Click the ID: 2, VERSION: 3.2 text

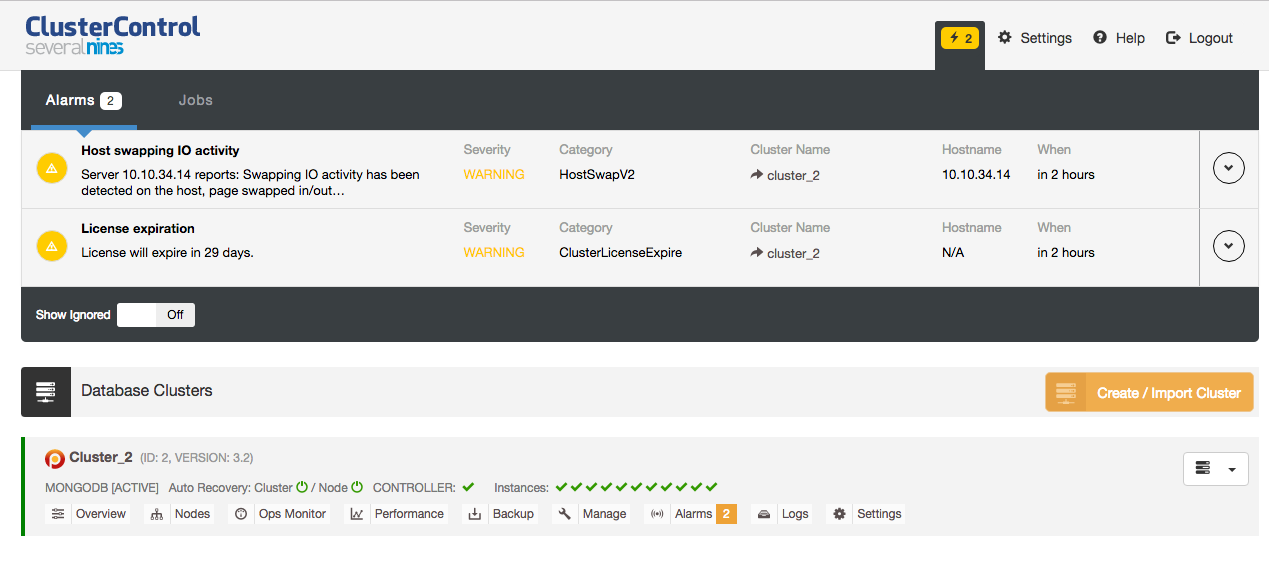197,458
